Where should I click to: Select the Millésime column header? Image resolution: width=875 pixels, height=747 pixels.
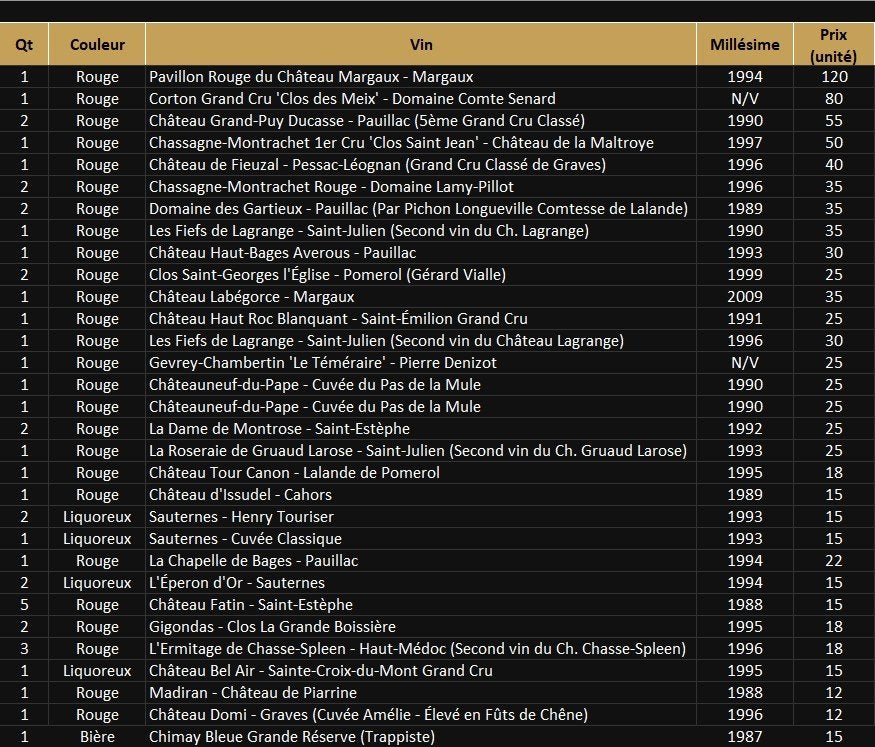point(744,45)
